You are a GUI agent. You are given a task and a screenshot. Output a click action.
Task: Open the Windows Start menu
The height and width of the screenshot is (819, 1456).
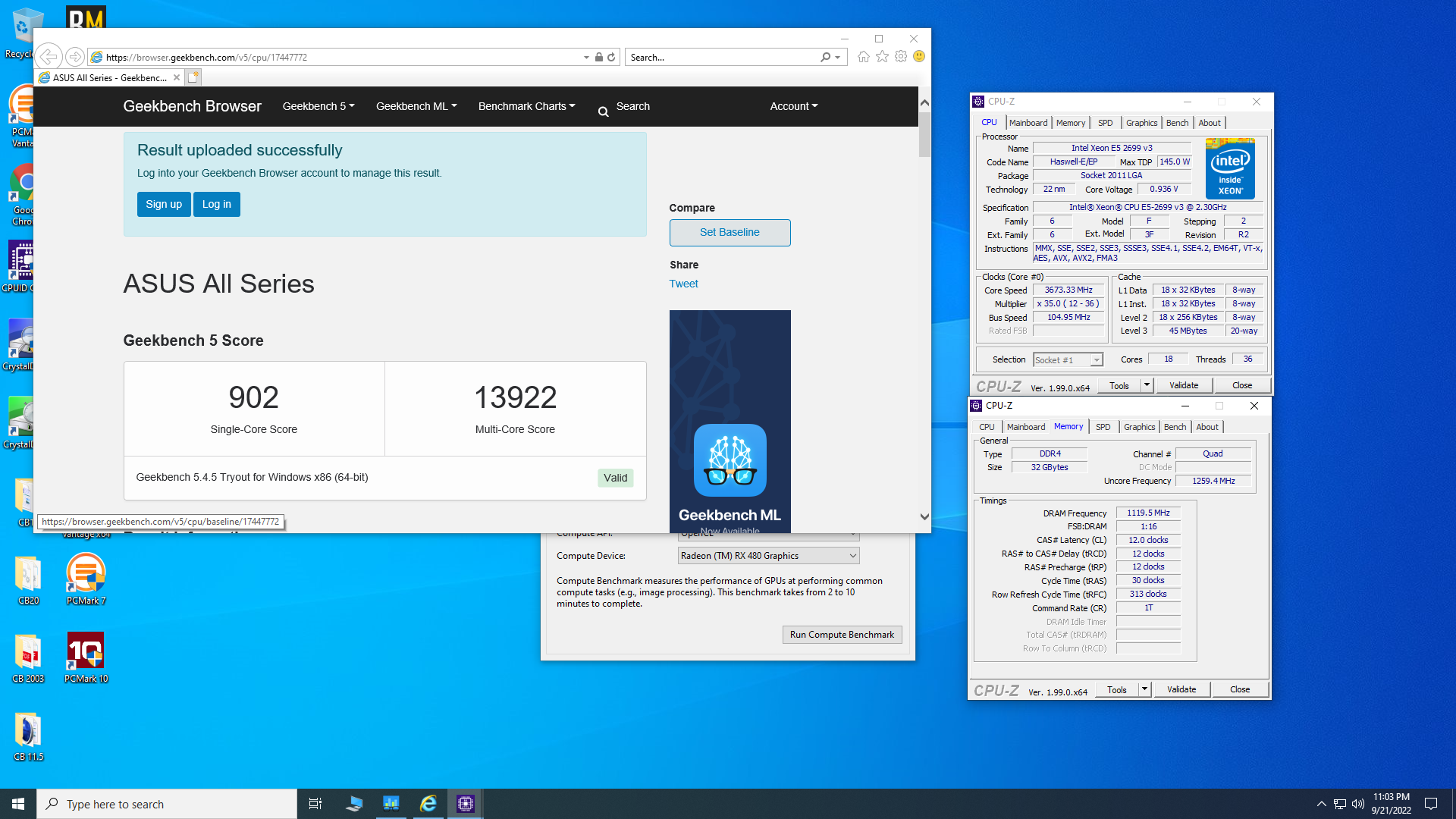18,804
